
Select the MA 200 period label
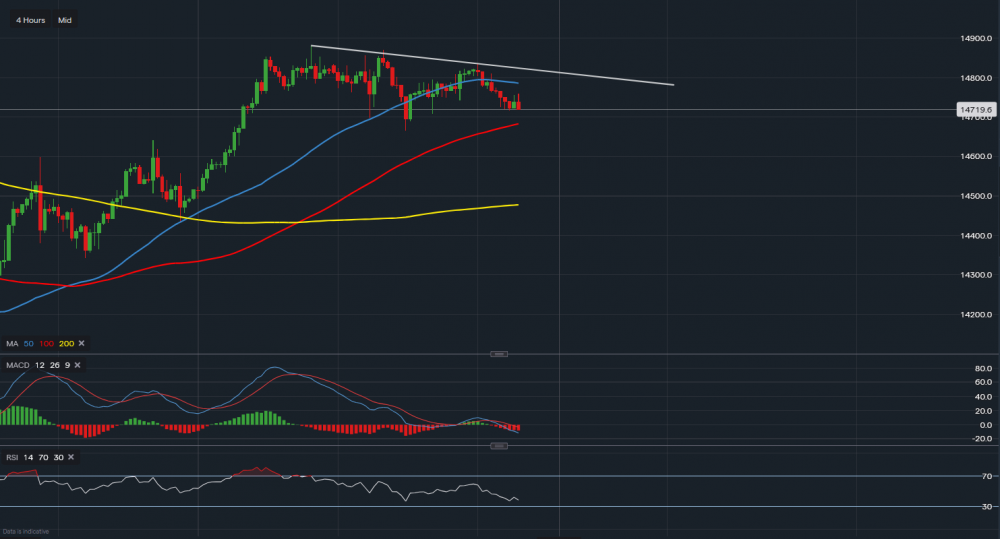65,343
